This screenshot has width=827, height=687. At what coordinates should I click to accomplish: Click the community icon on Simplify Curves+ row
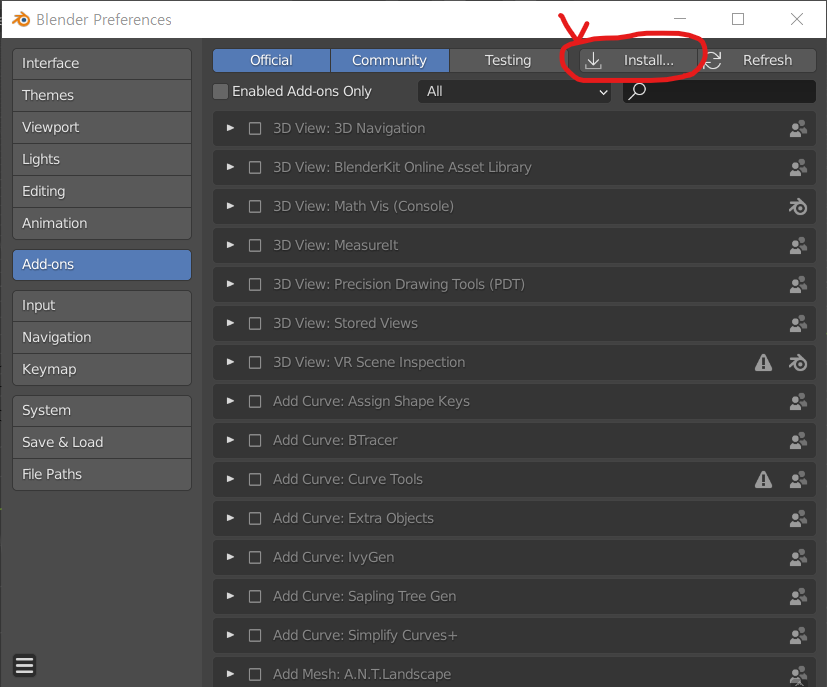[798, 636]
